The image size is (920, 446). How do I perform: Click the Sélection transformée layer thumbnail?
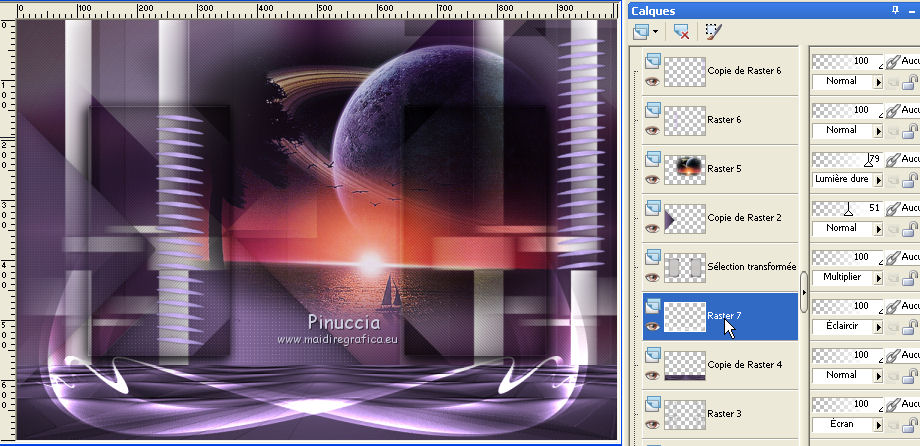pos(685,268)
